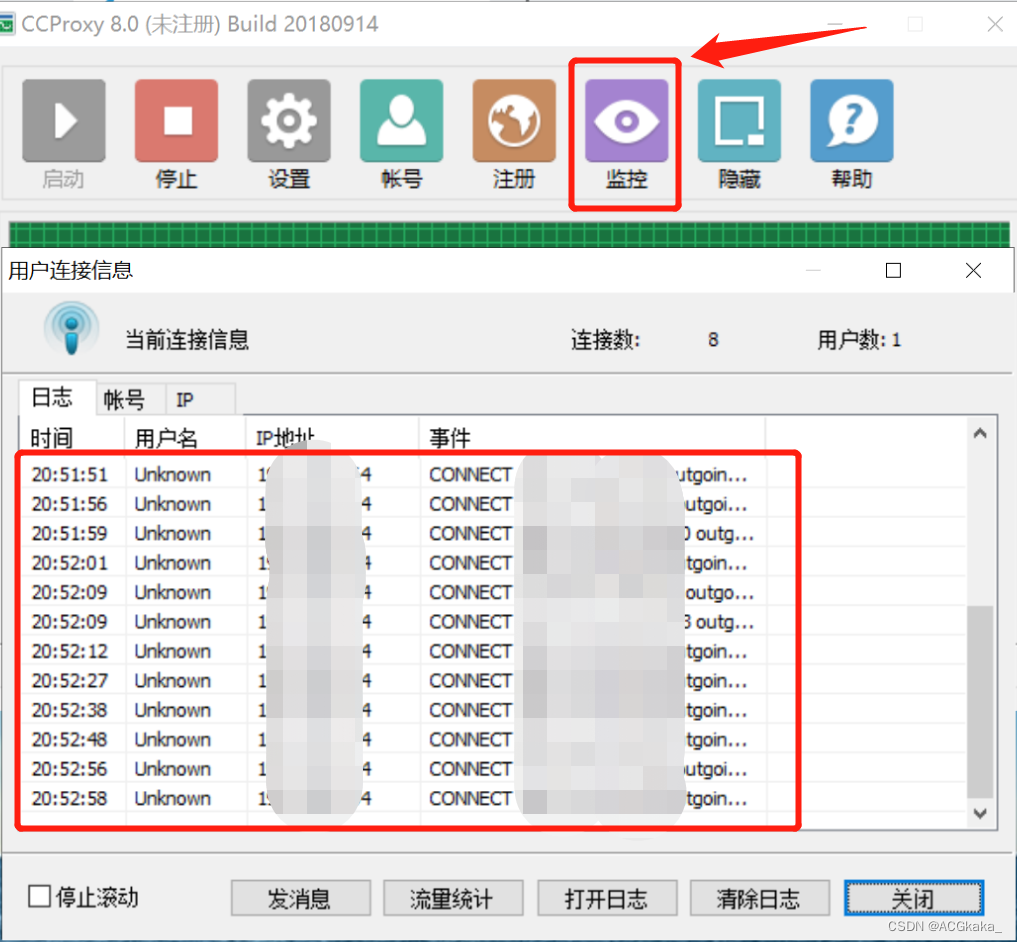The height and width of the screenshot is (942, 1017).
Task: Click the 清除日志 button
Action: 760,899
